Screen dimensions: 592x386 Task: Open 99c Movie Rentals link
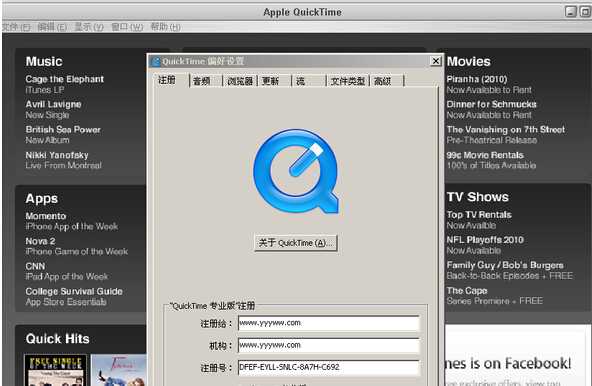(x=491, y=160)
